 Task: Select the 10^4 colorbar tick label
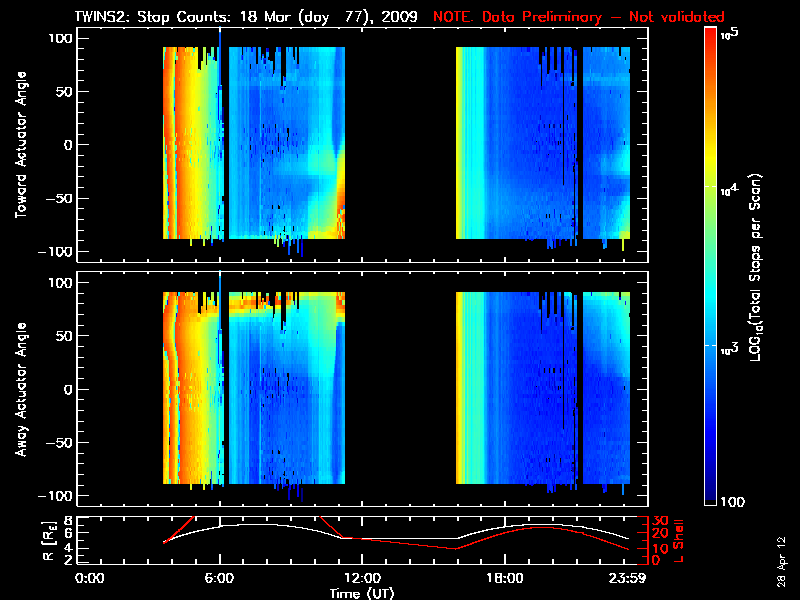coord(730,189)
